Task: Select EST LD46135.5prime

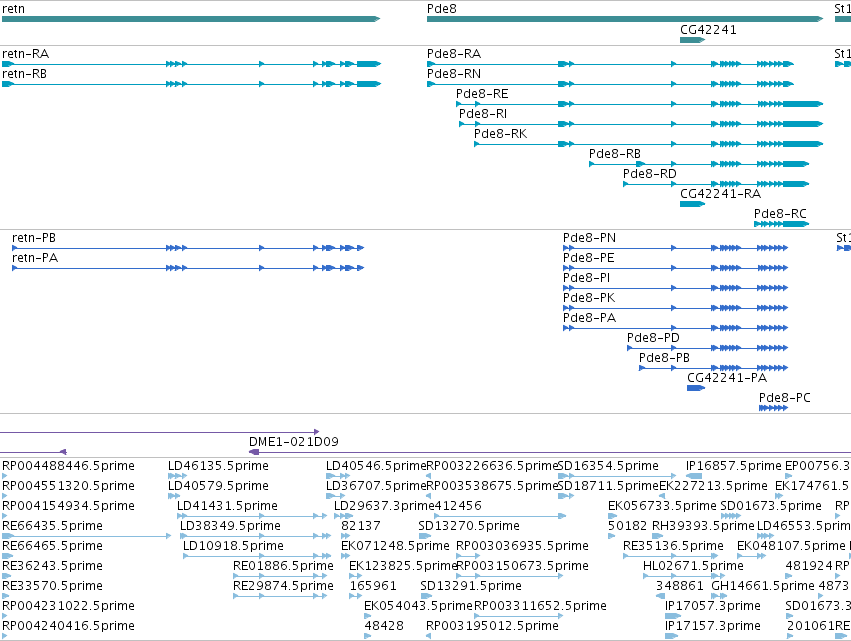Action: (x=218, y=466)
